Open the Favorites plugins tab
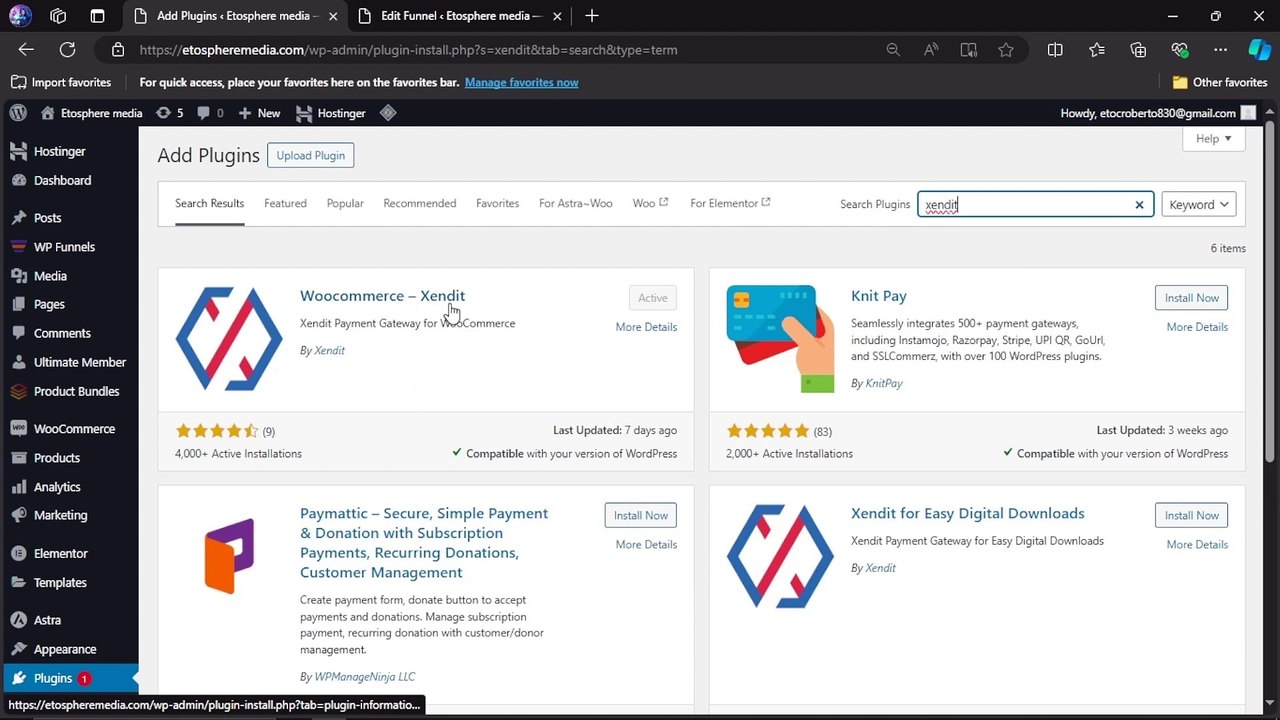1280x720 pixels. click(x=498, y=203)
